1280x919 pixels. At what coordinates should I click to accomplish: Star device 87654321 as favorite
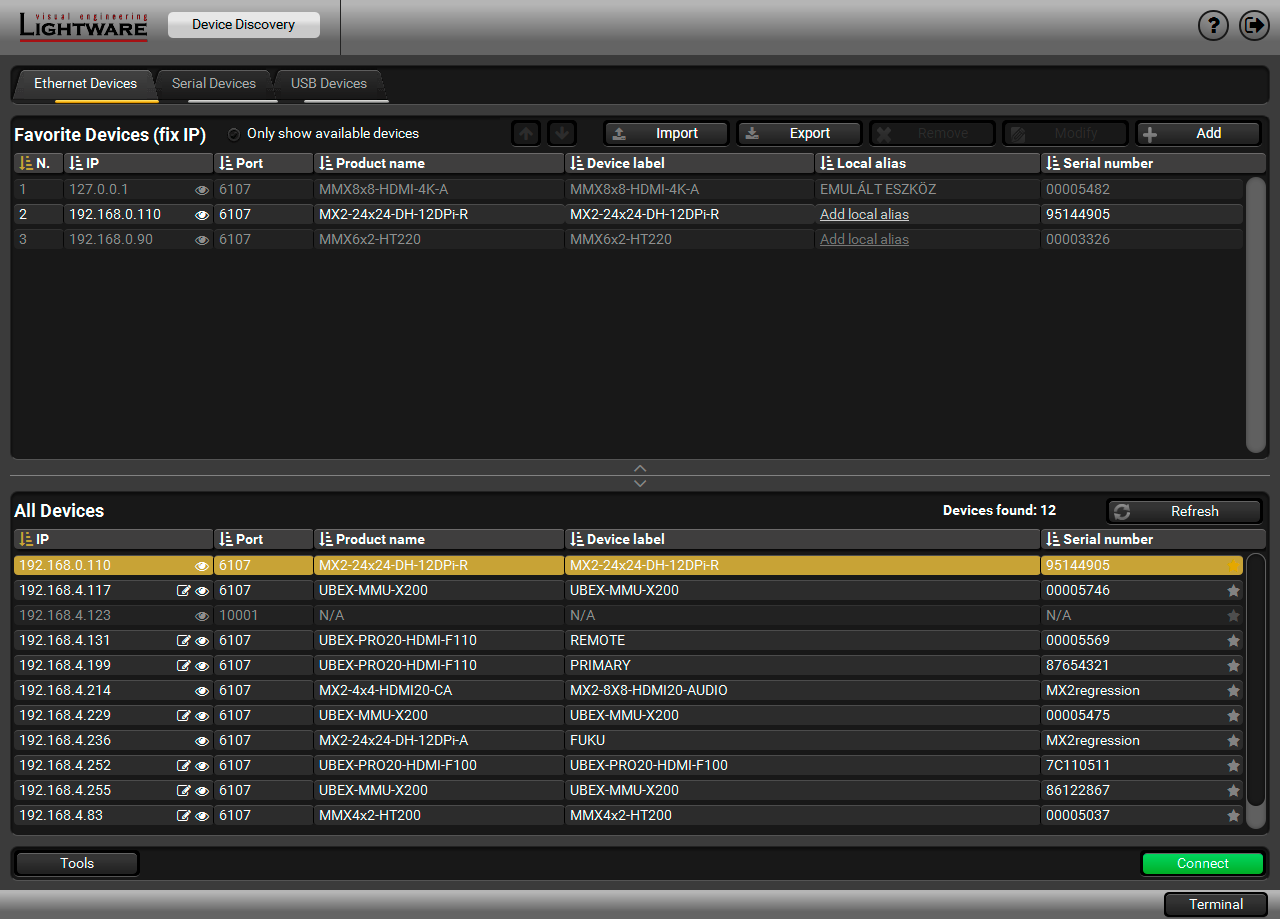coord(1233,666)
